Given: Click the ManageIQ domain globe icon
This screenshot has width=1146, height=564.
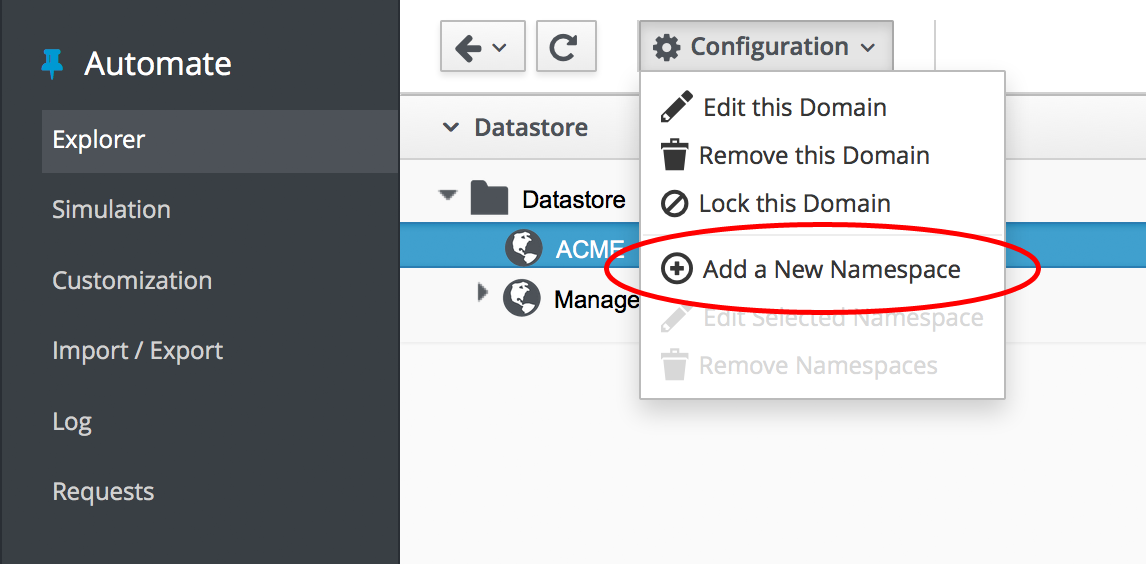Looking at the screenshot, I should click(x=522, y=297).
